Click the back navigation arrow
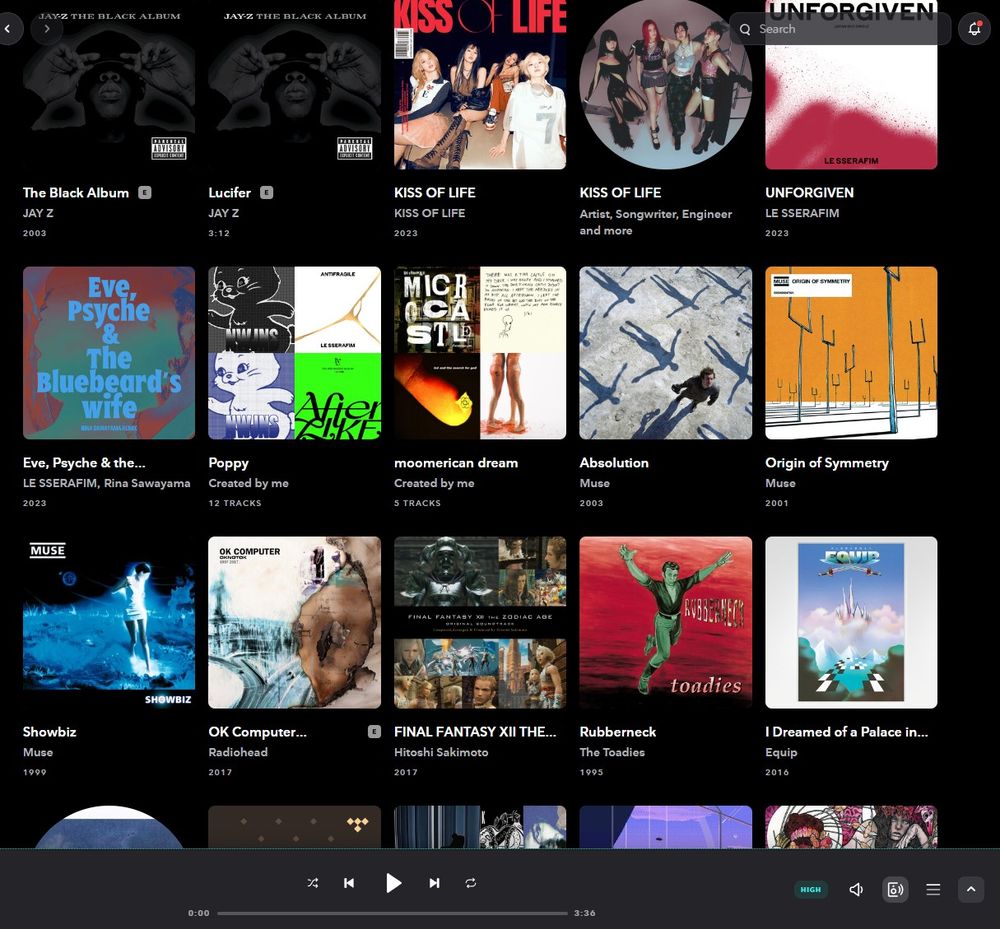Viewport: 1000px width, 929px height. point(9,29)
